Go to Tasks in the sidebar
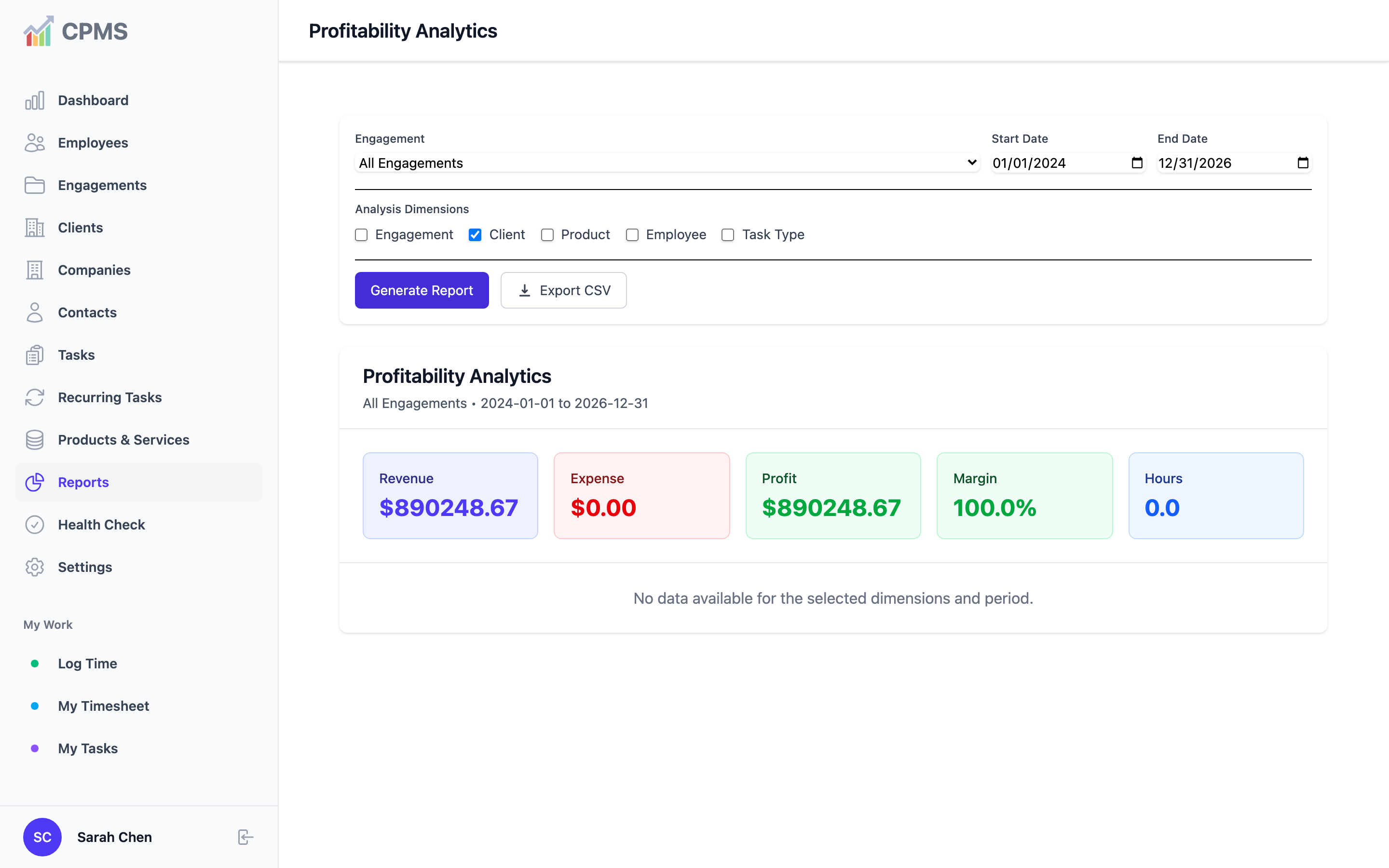Image resolution: width=1389 pixels, height=868 pixels. pos(139,355)
